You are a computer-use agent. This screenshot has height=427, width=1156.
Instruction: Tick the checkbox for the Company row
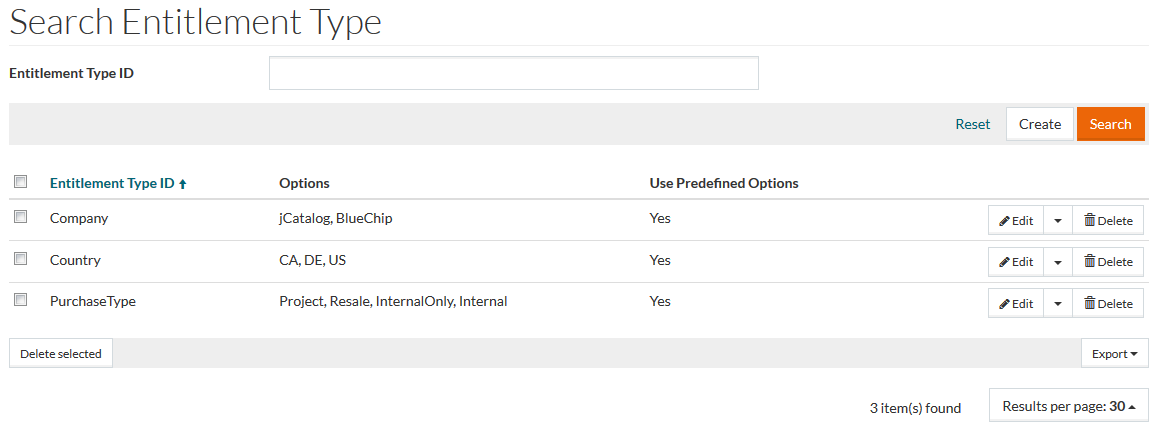click(x=21, y=216)
